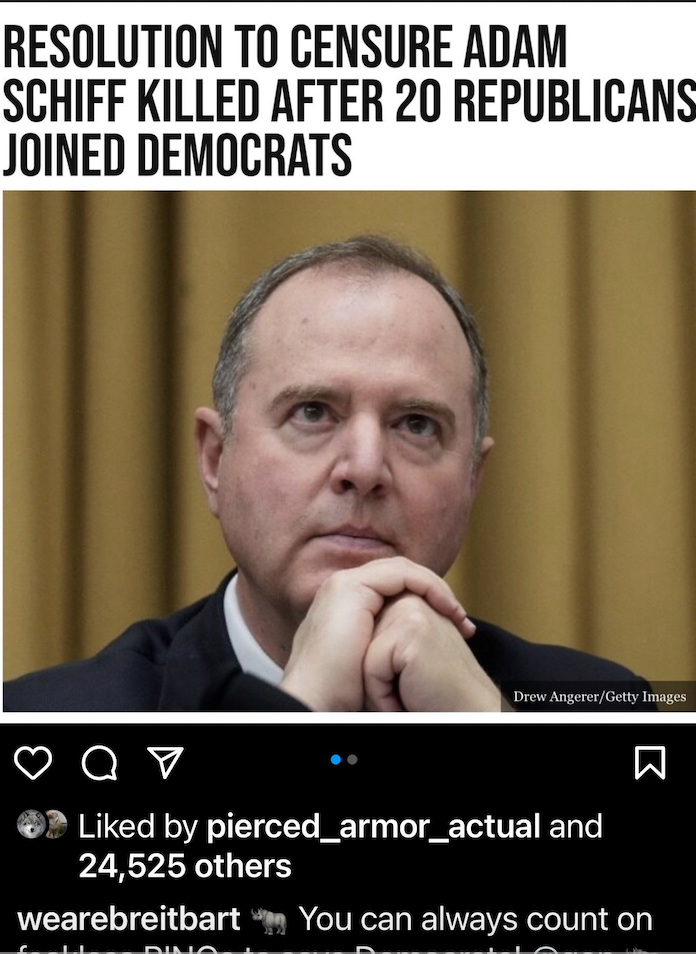696x954 pixels.
Task: Like the post with the heart icon
Action: [33, 762]
